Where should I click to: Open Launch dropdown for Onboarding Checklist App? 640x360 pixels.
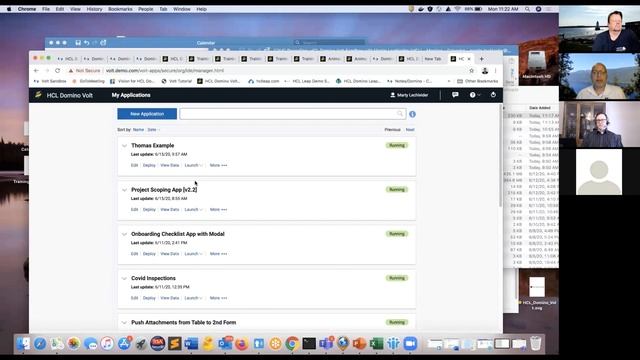(193, 254)
